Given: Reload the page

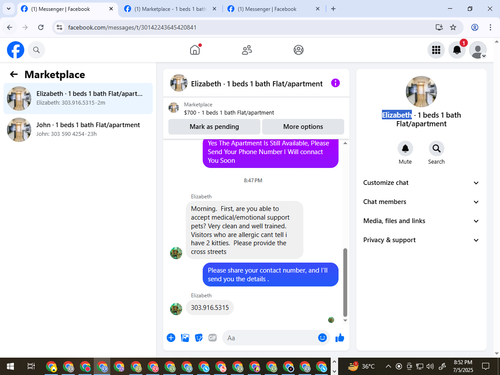Looking at the screenshot, I should click(41, 27).
